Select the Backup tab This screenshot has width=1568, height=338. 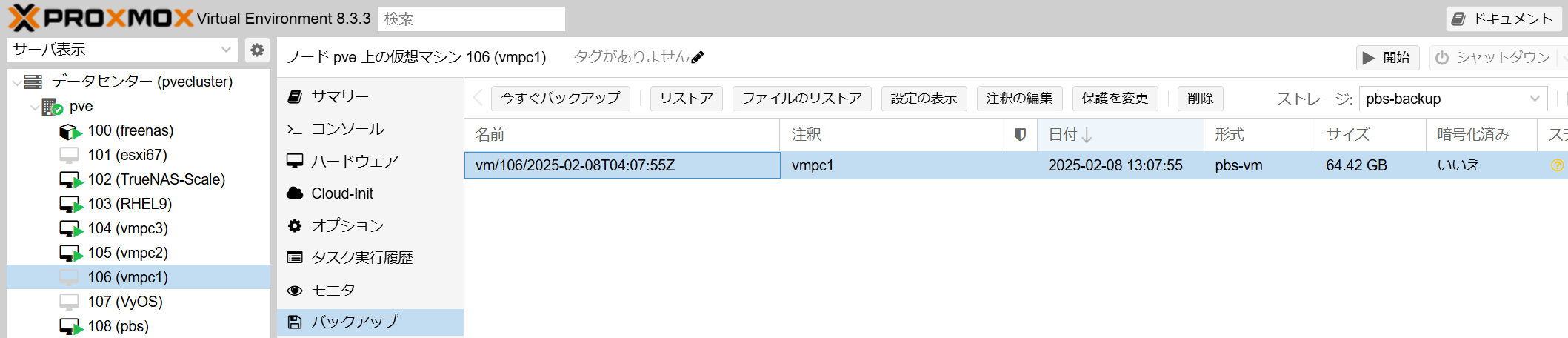pyautogui.click(x=370, y=322)
